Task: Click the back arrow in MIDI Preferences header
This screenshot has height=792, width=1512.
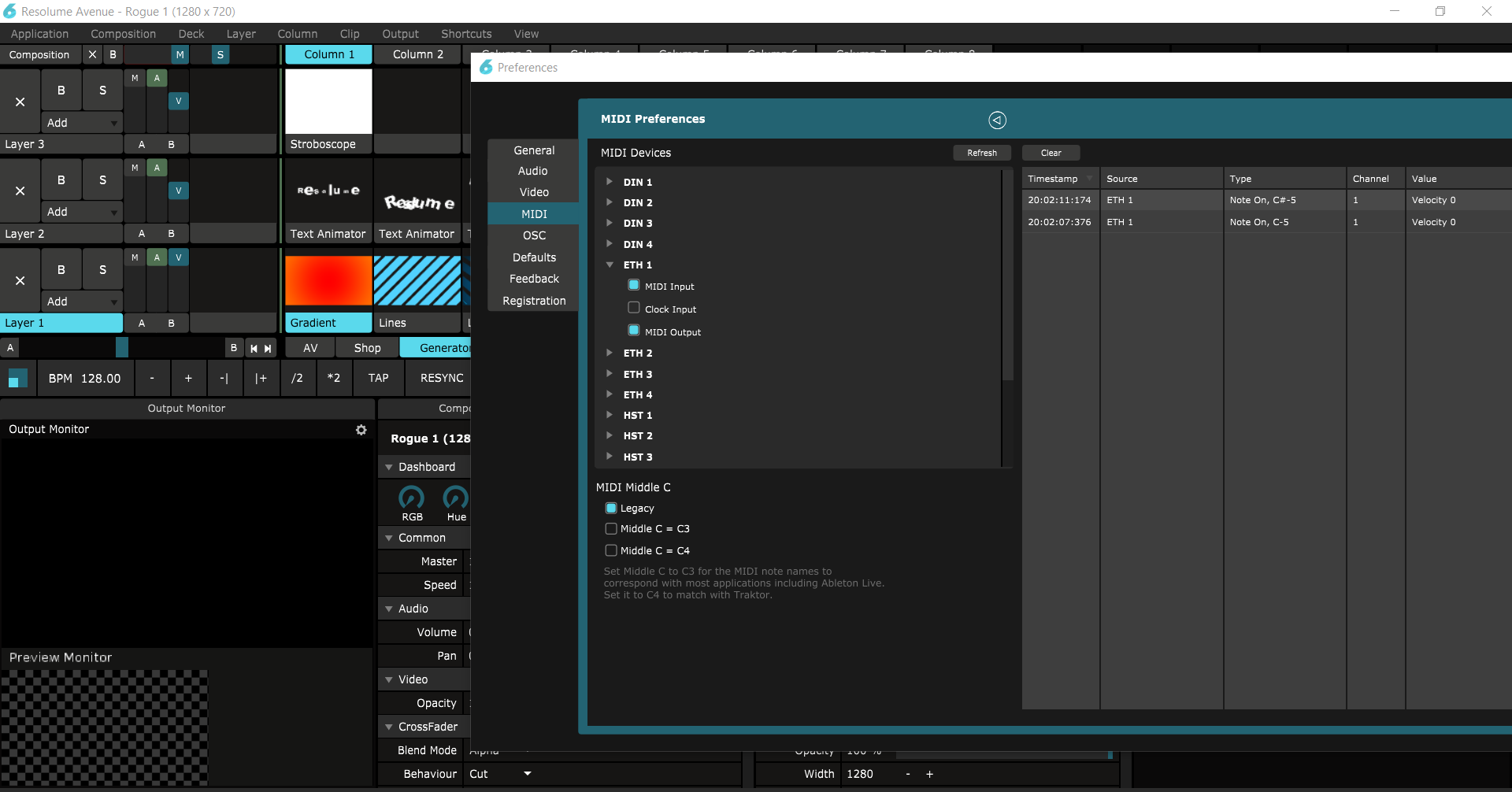Action: tap(997, 120)
